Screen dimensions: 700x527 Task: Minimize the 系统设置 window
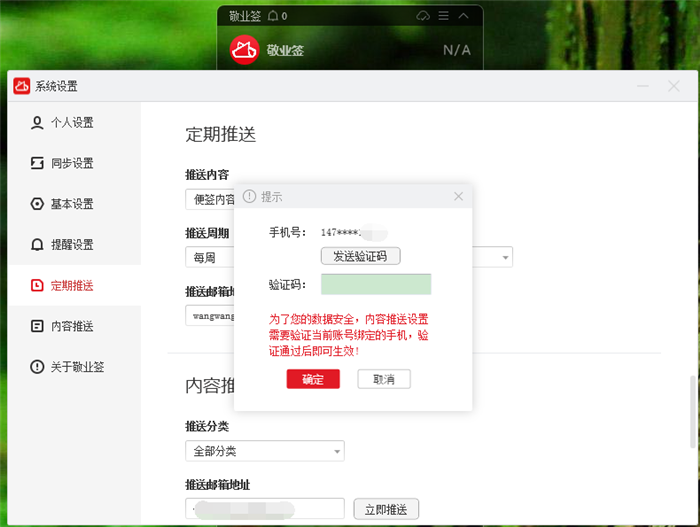click(642, 86)
